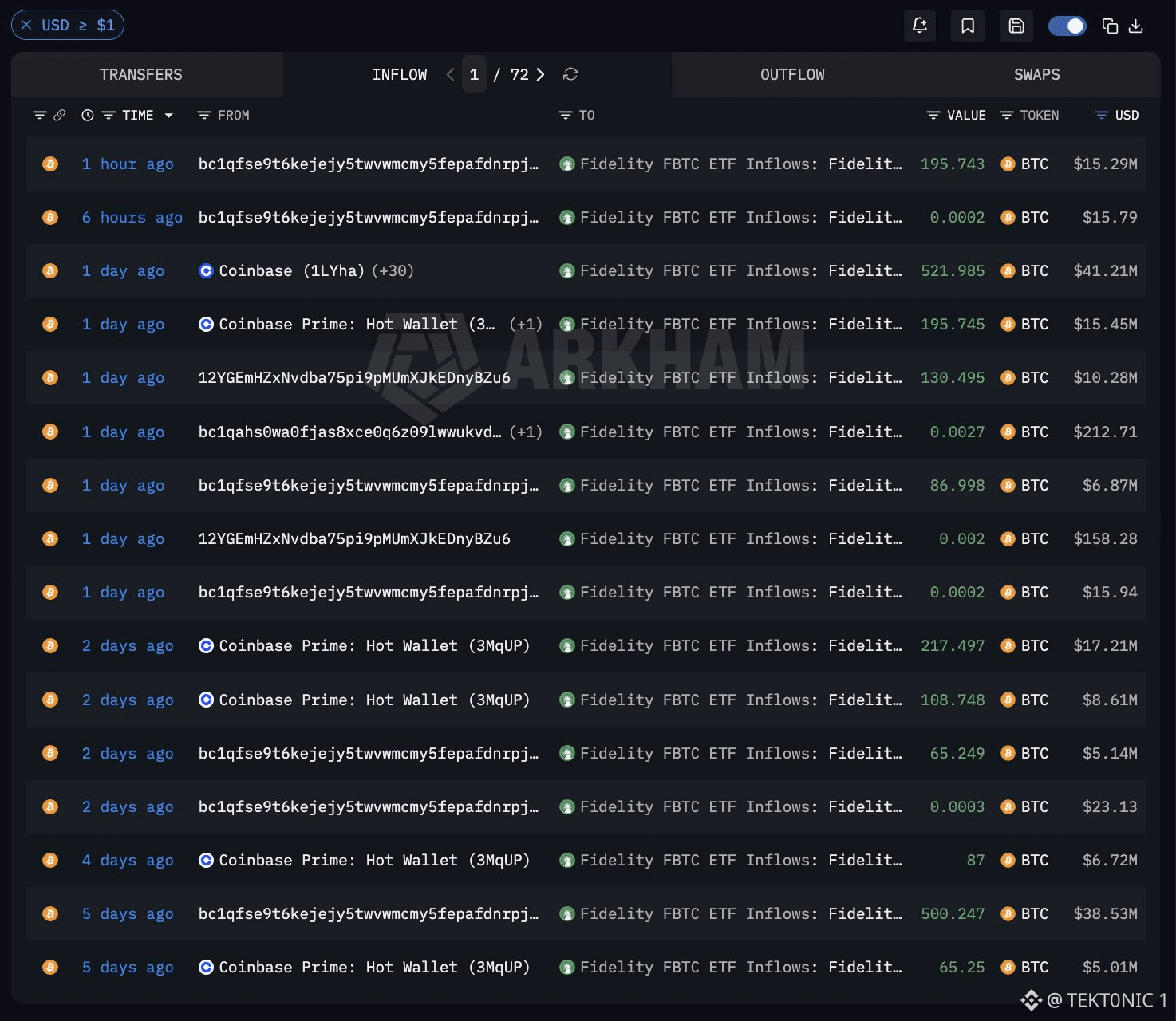Open the Fidelity FBTC ETF recipient on the $5.14M row
Screen dimensions: 1176x1021
741,753
